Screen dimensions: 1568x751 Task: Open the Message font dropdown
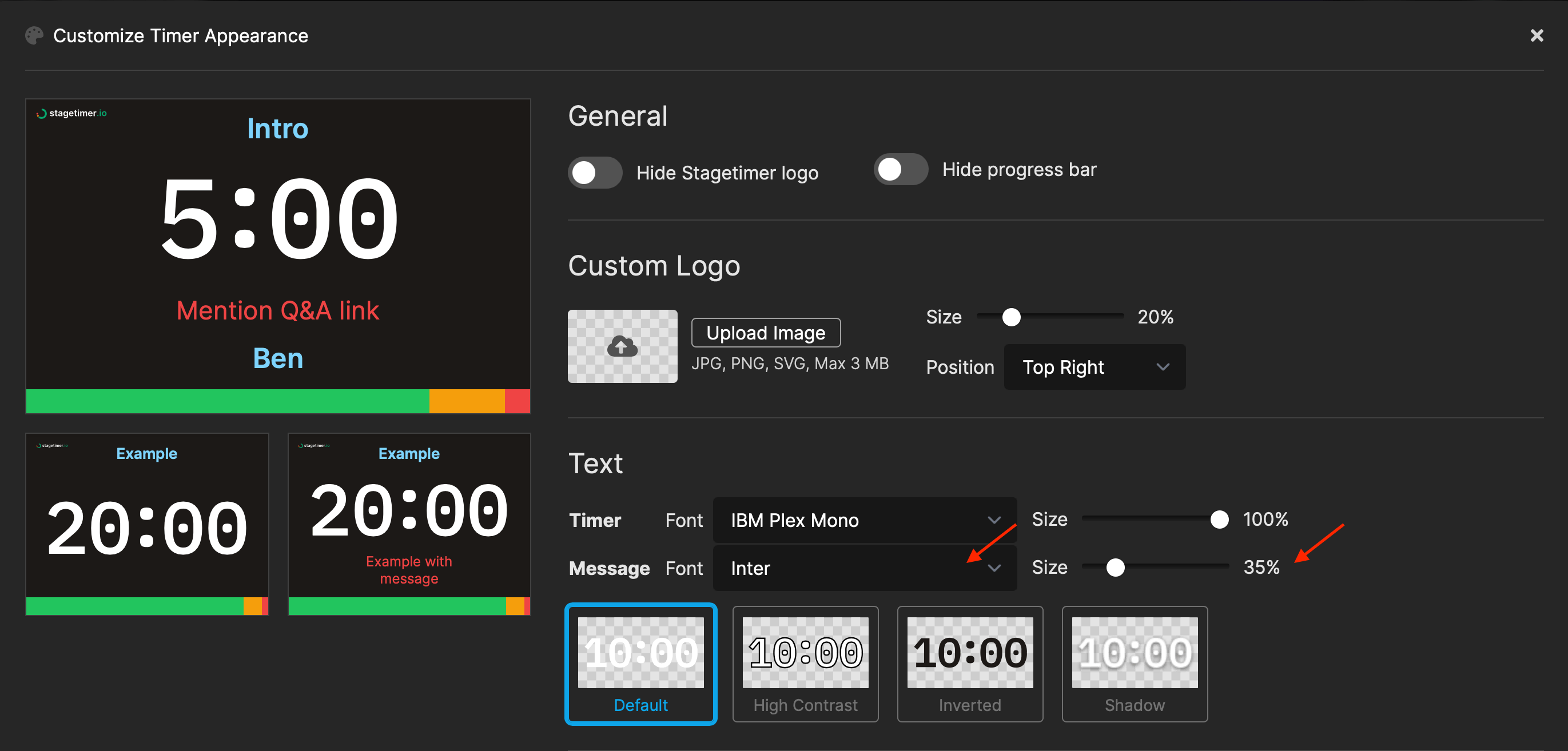(865, 568)
